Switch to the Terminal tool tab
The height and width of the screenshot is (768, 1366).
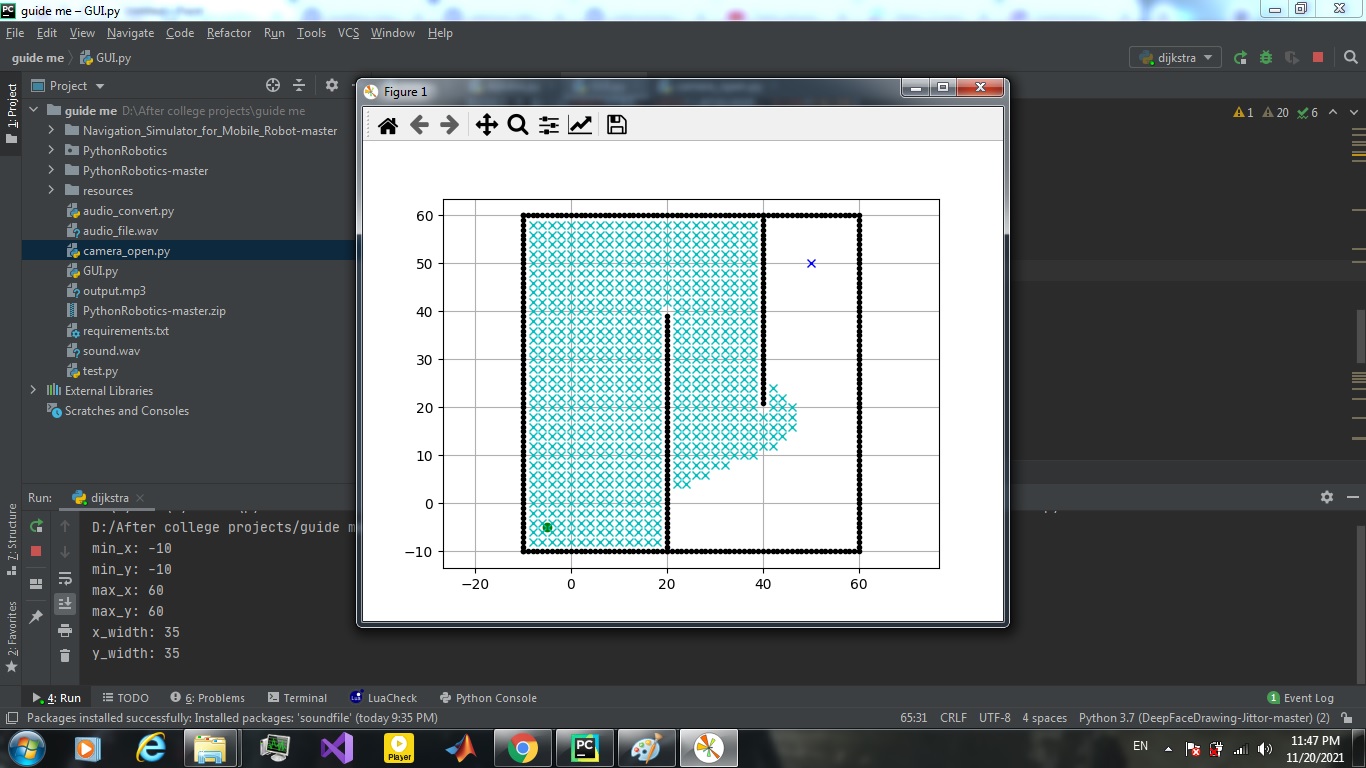[297, 698]
